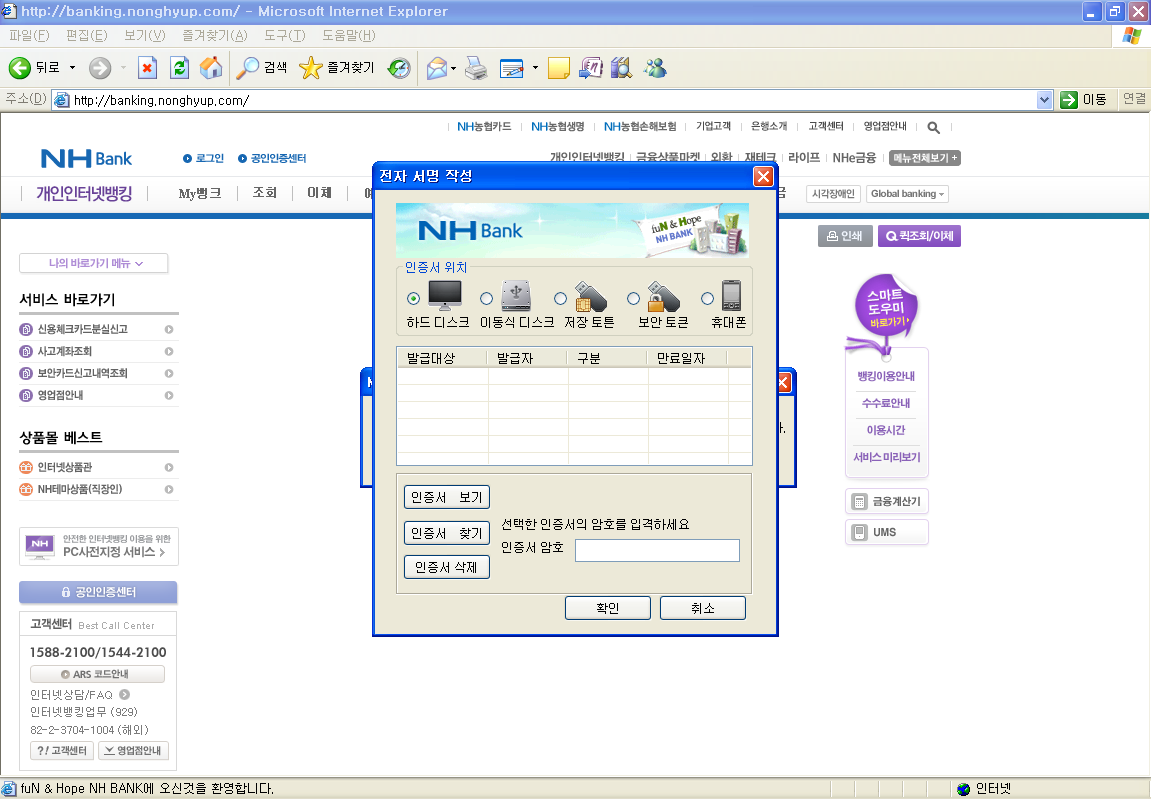
Task: Click the History clock icon
Action: pos(399,68)
